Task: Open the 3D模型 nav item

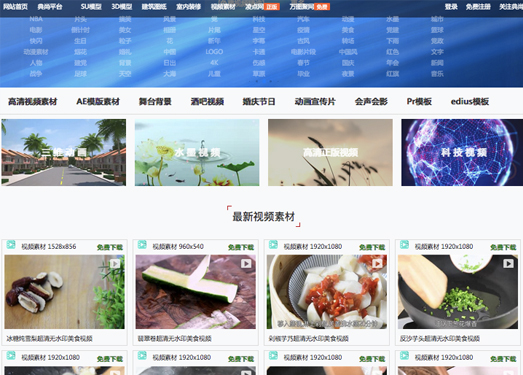Action: [x=122, y=7]
